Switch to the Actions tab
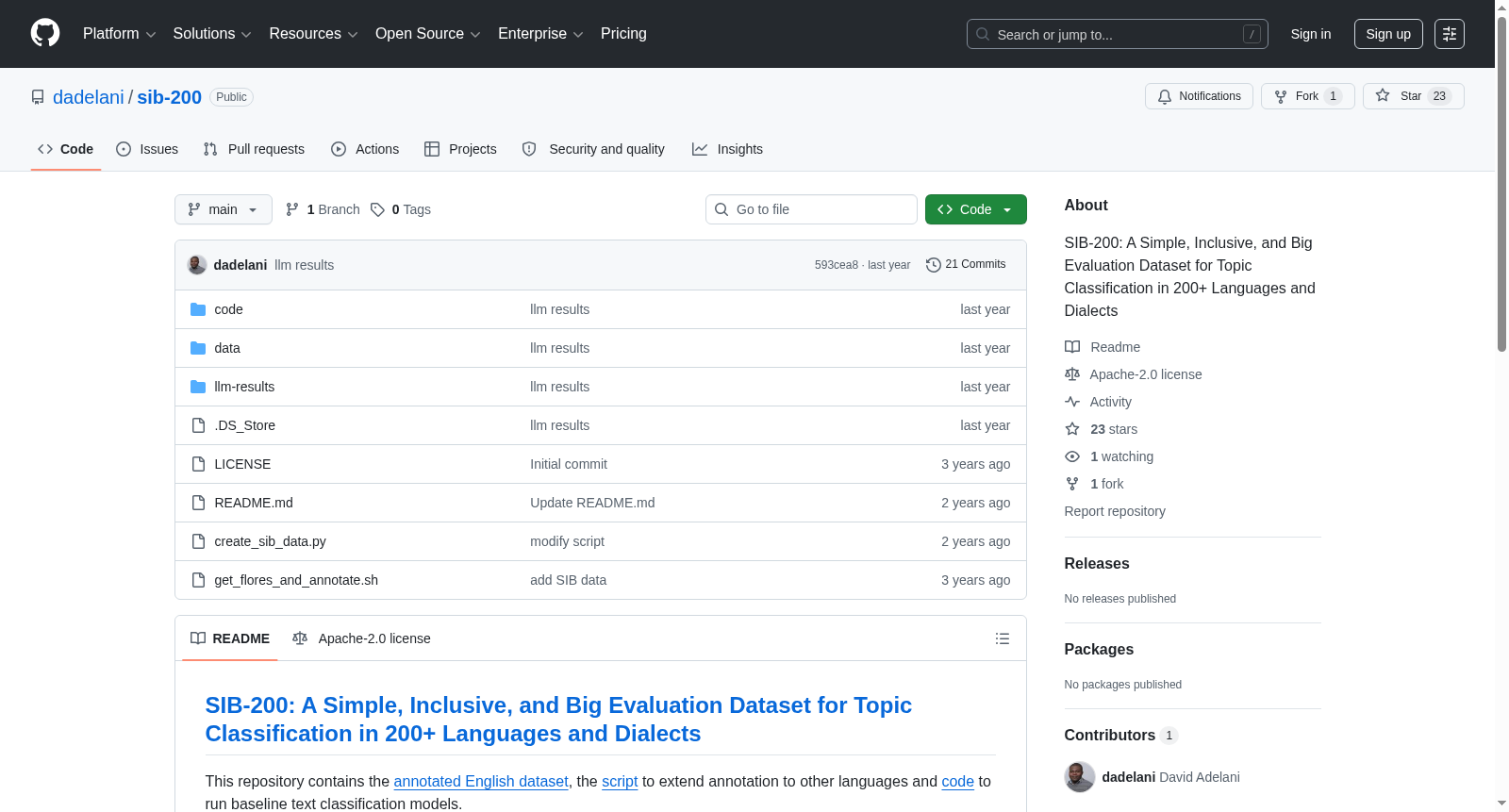The width and height of the screenshot is (1509, 812). (365, 149)
